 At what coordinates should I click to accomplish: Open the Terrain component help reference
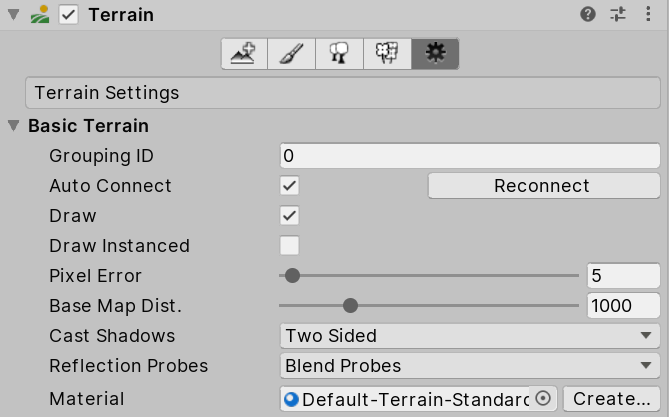588,15
